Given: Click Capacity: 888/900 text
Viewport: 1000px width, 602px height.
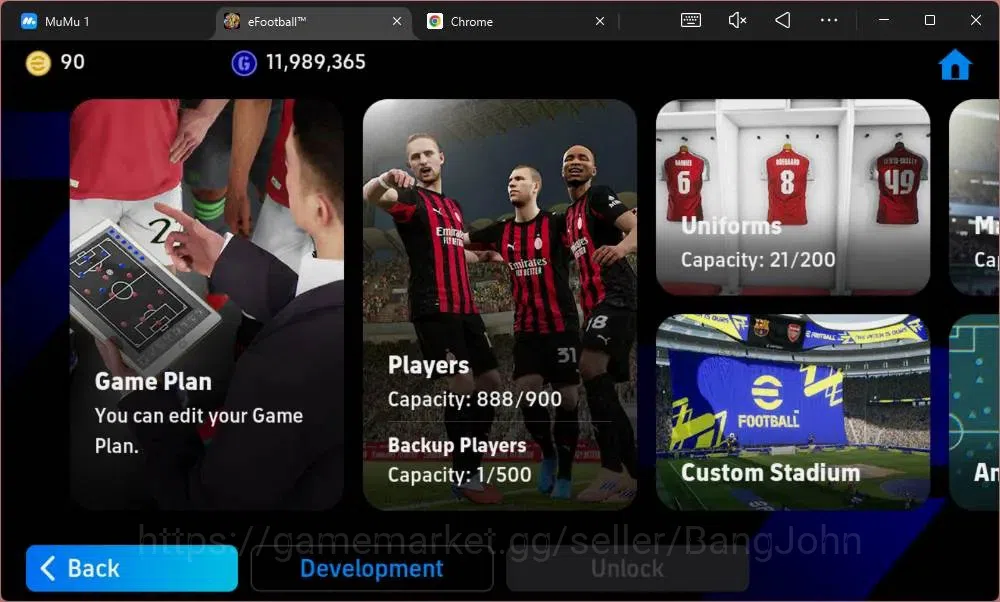Looking at the screenshot, I should [x=474, y=399].
